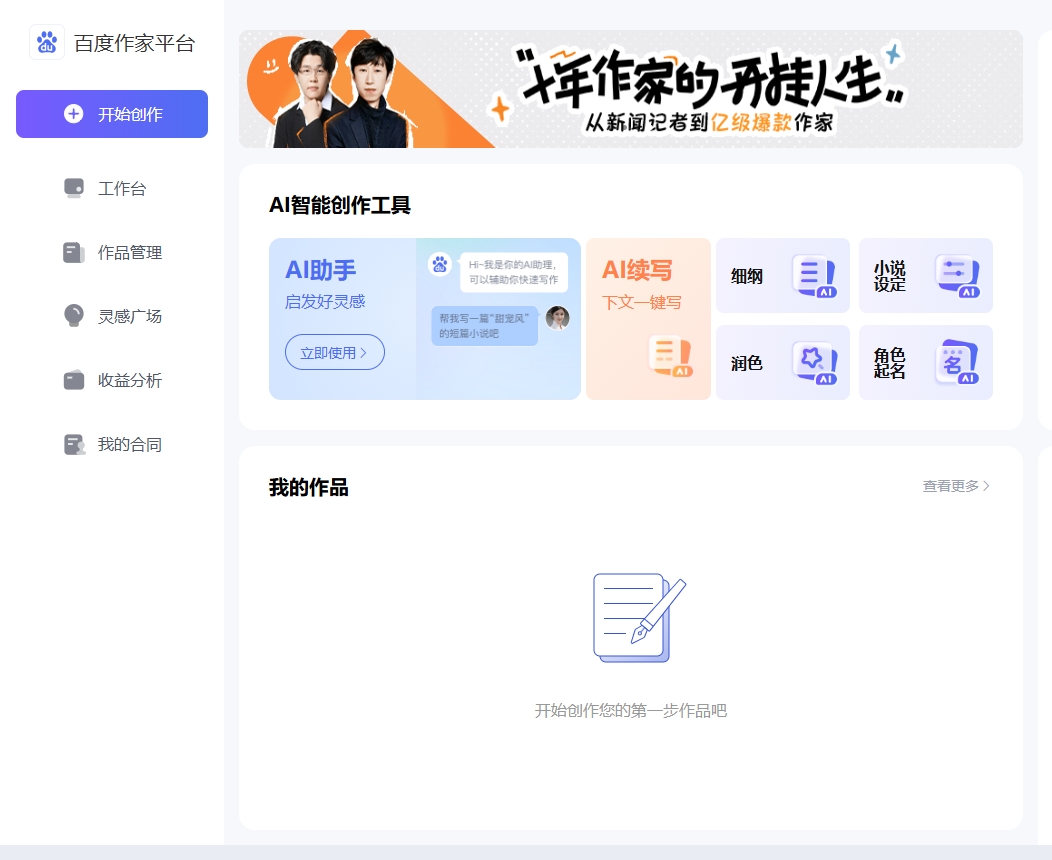Click the 我的作品 heading

click(309, 487)
